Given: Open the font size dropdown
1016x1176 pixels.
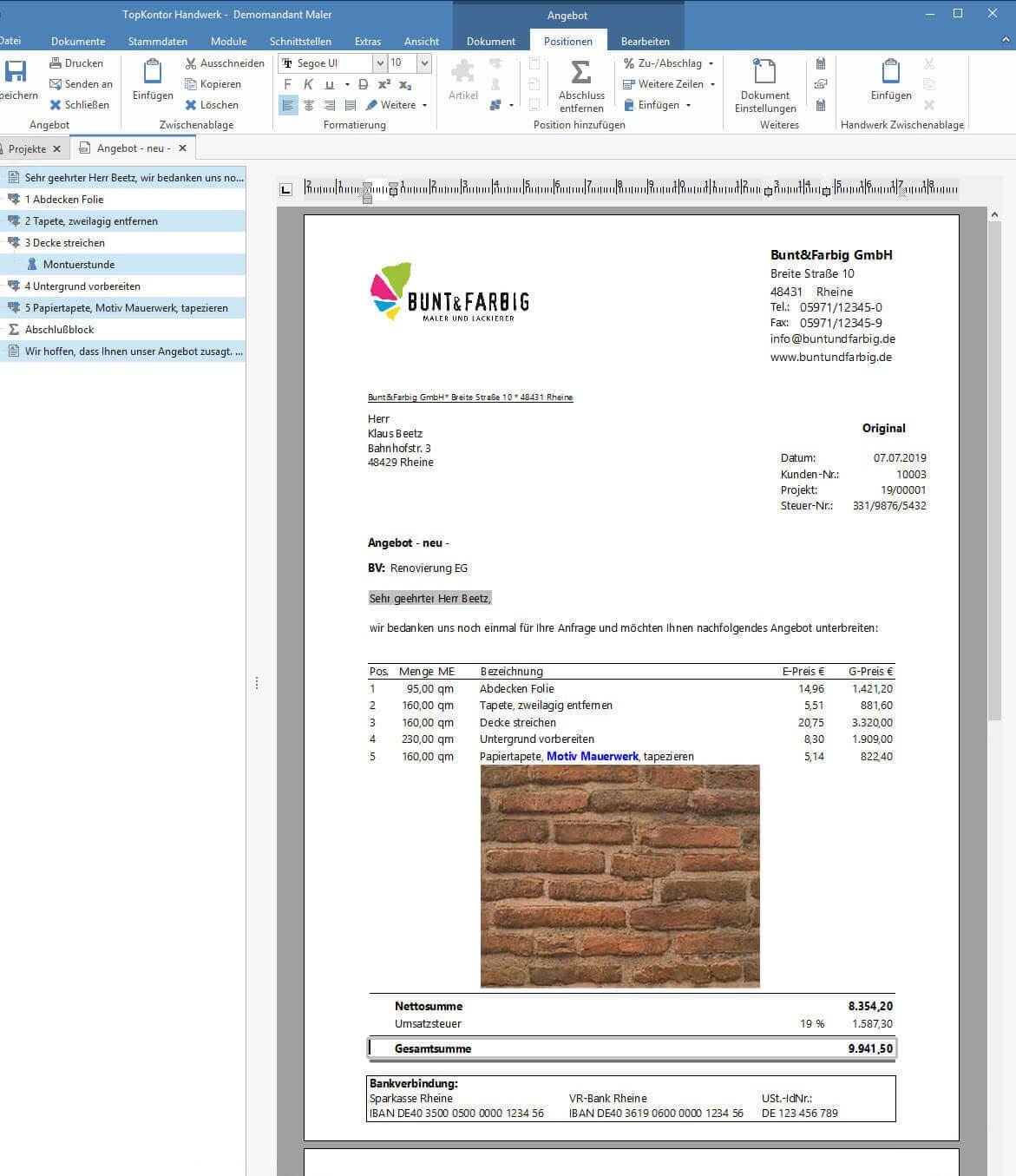Looking at the screenshot, I should (x=424, y=63).
